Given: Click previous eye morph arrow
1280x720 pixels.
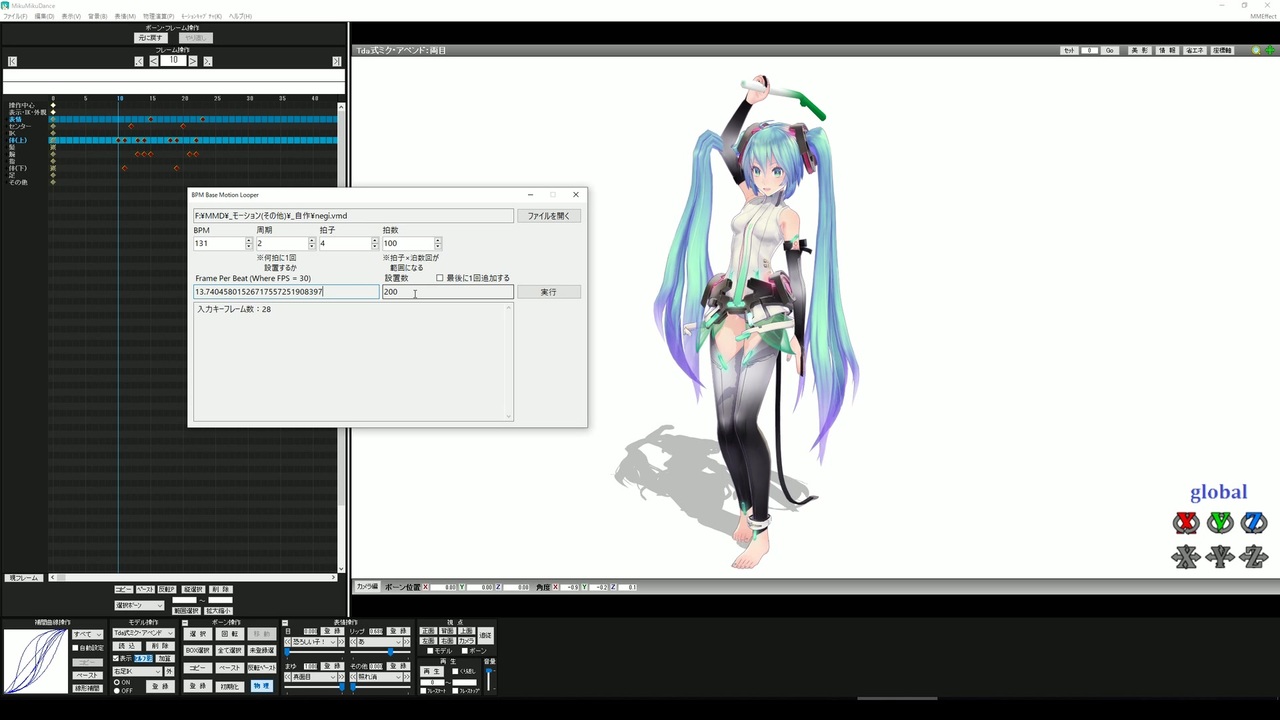Looking at the screenshot, I should pyautogui.click(x=287, y=642).
